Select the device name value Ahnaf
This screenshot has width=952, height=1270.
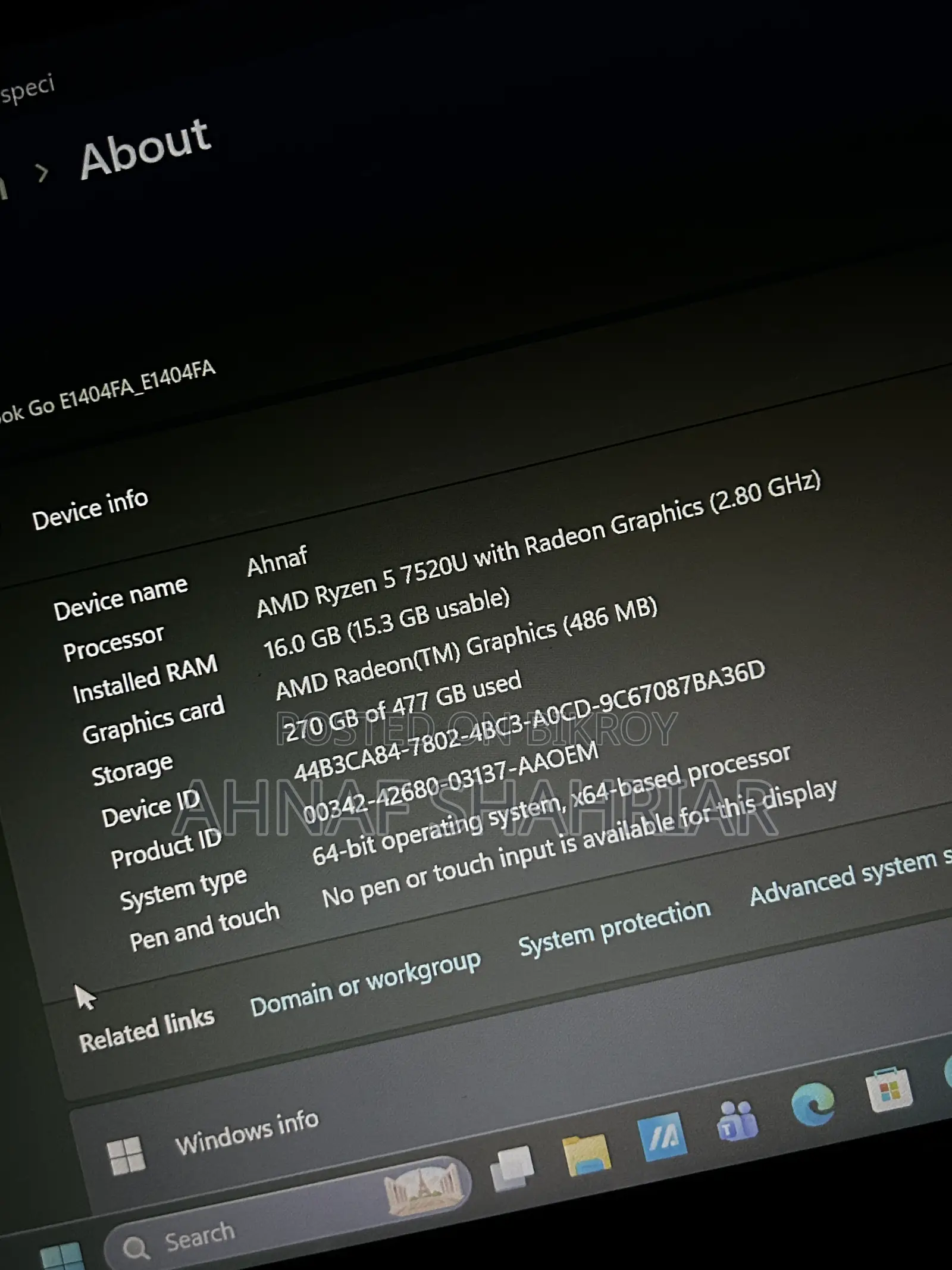277,561
